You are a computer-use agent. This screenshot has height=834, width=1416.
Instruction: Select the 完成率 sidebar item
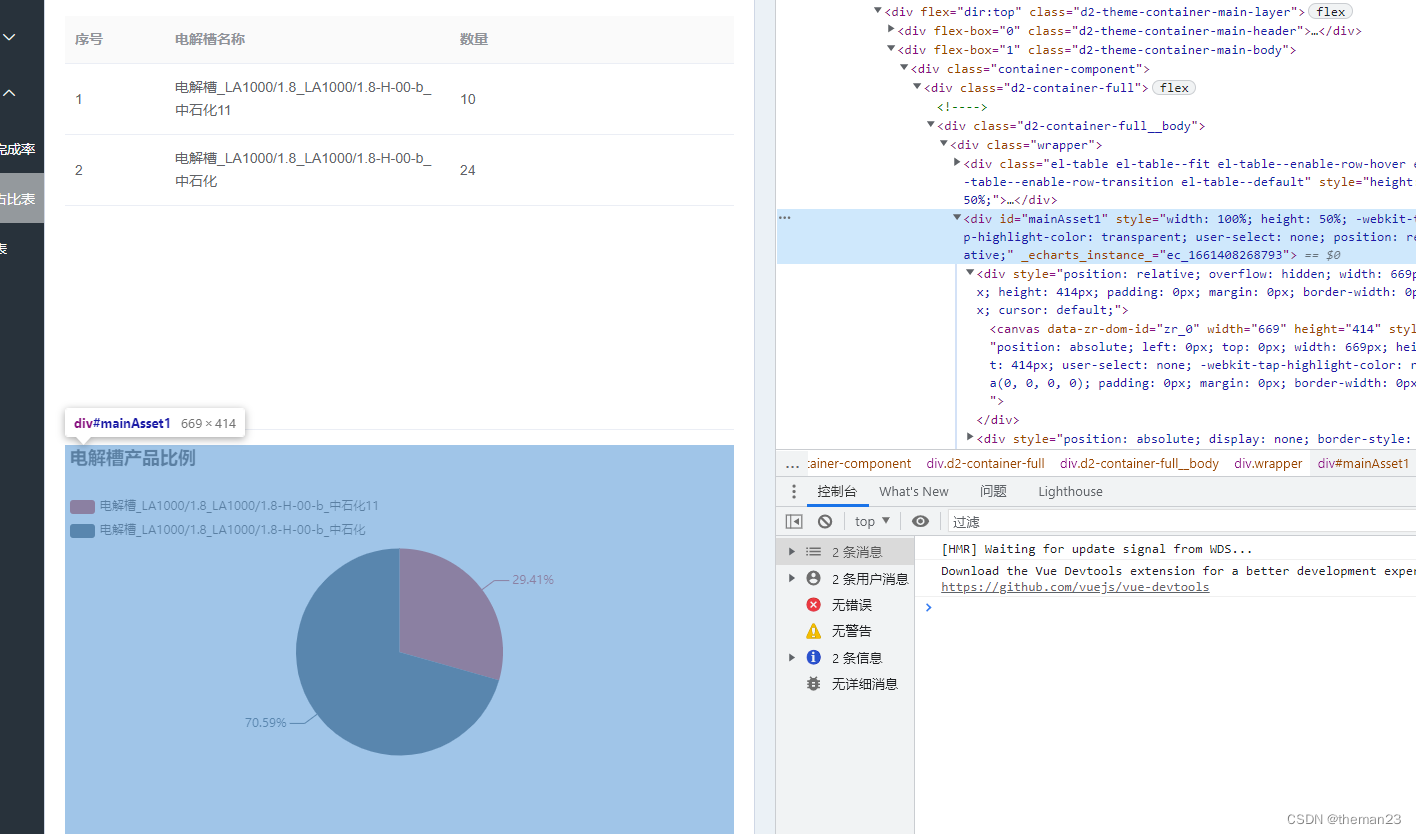(21, 149)
